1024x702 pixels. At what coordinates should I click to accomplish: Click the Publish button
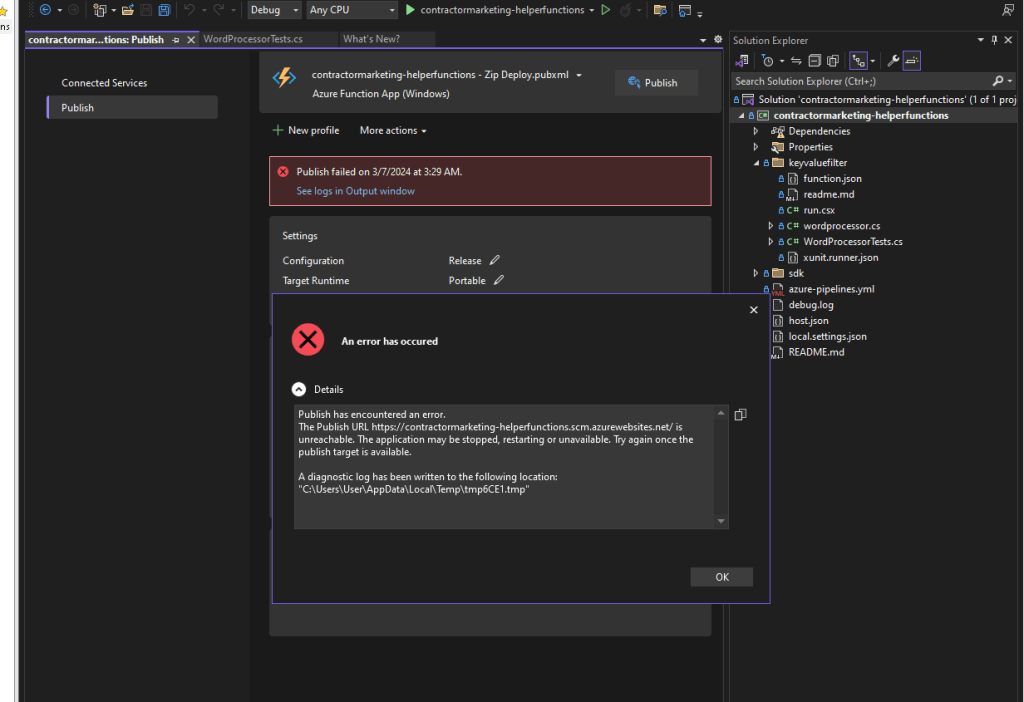coord(656,83)
